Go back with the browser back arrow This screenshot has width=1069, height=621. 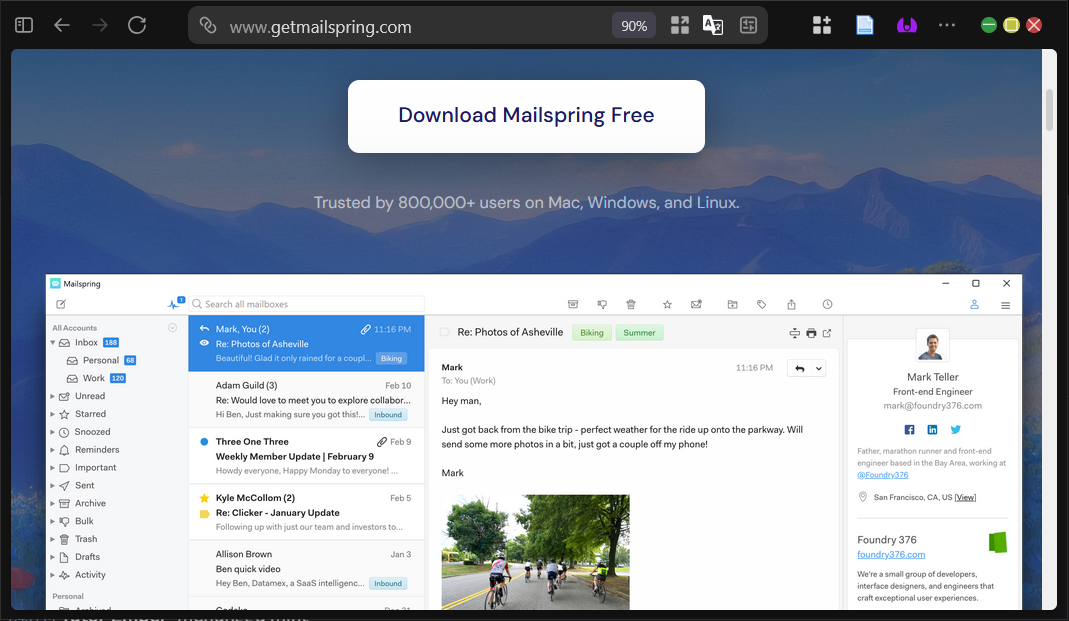pos(62,25)
